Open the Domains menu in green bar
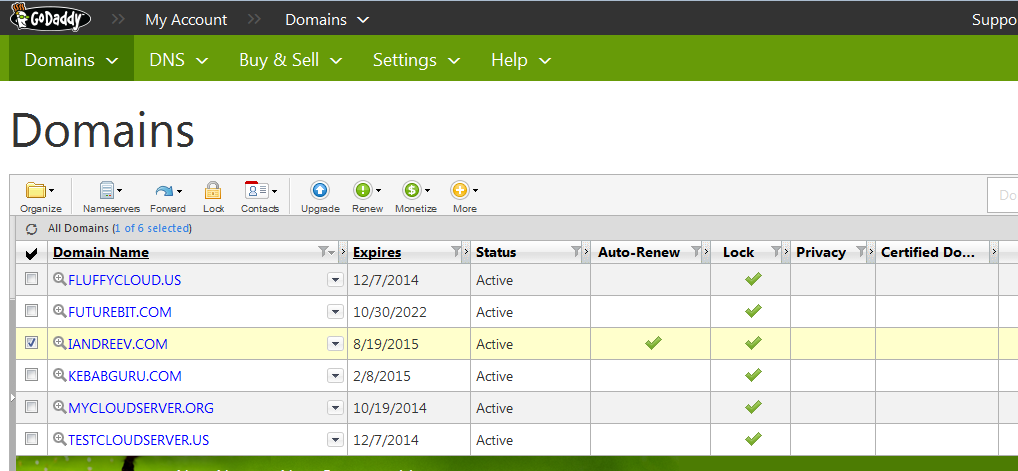 click(71, 60)
